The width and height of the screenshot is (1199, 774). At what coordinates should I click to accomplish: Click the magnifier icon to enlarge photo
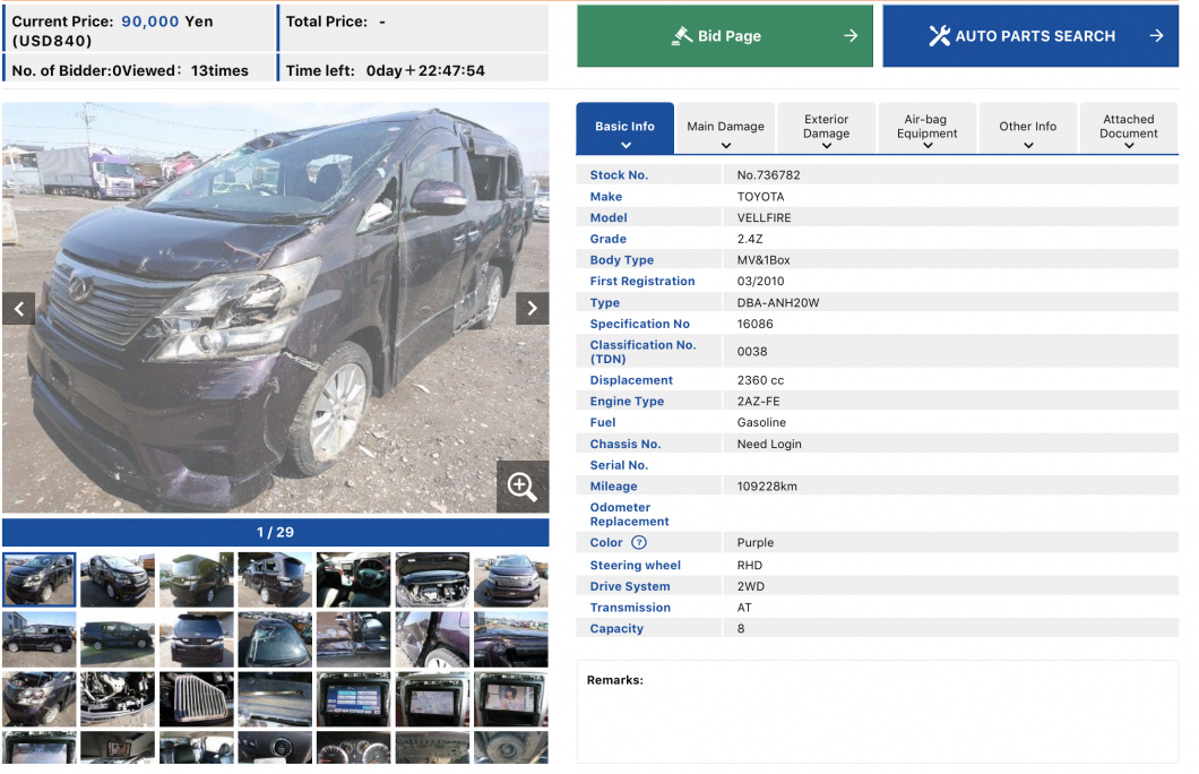pyautogui.click(x=522, y=487)
